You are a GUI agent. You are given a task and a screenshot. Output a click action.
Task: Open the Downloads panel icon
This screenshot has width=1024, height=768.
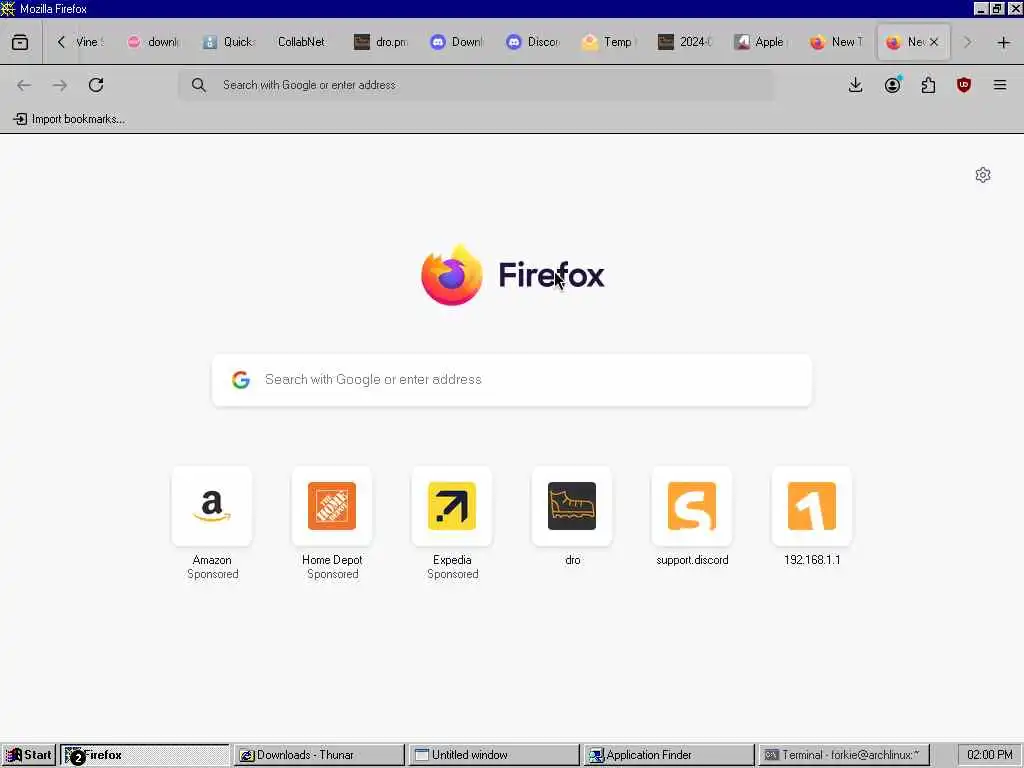[856, 85]
